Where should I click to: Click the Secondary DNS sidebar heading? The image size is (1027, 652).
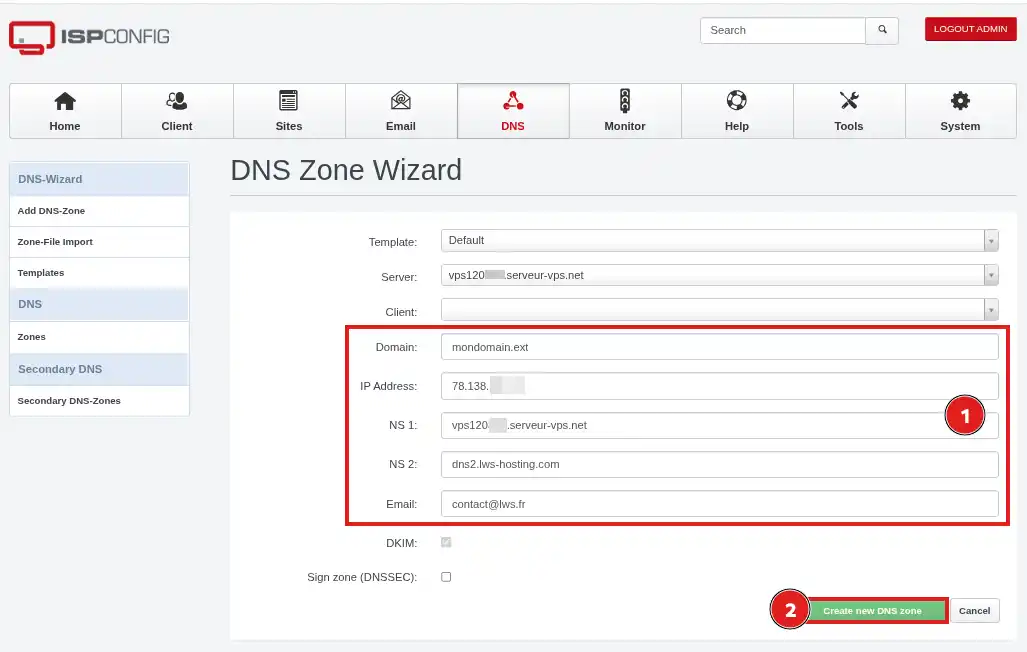coord(100,369)
